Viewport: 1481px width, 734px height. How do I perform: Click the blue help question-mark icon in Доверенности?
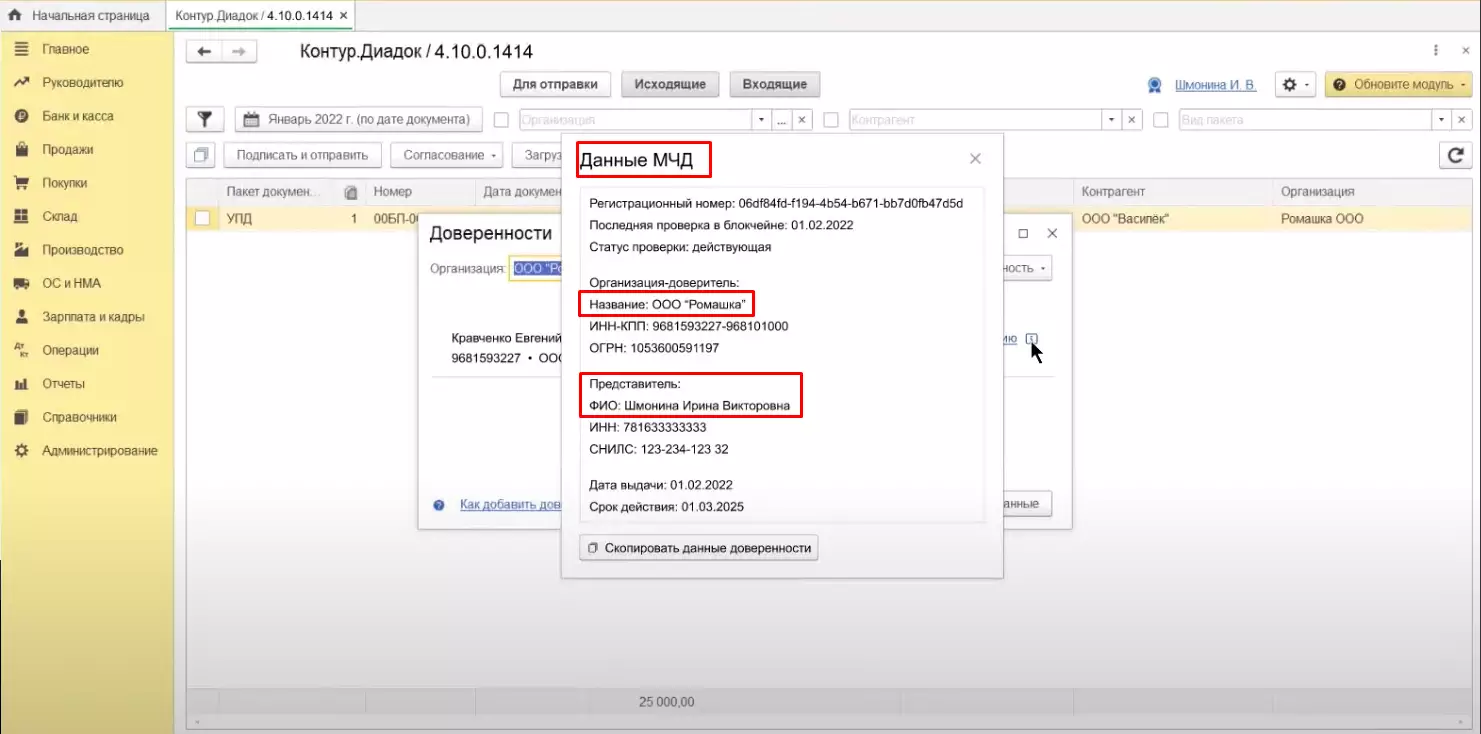pos(439,505)
